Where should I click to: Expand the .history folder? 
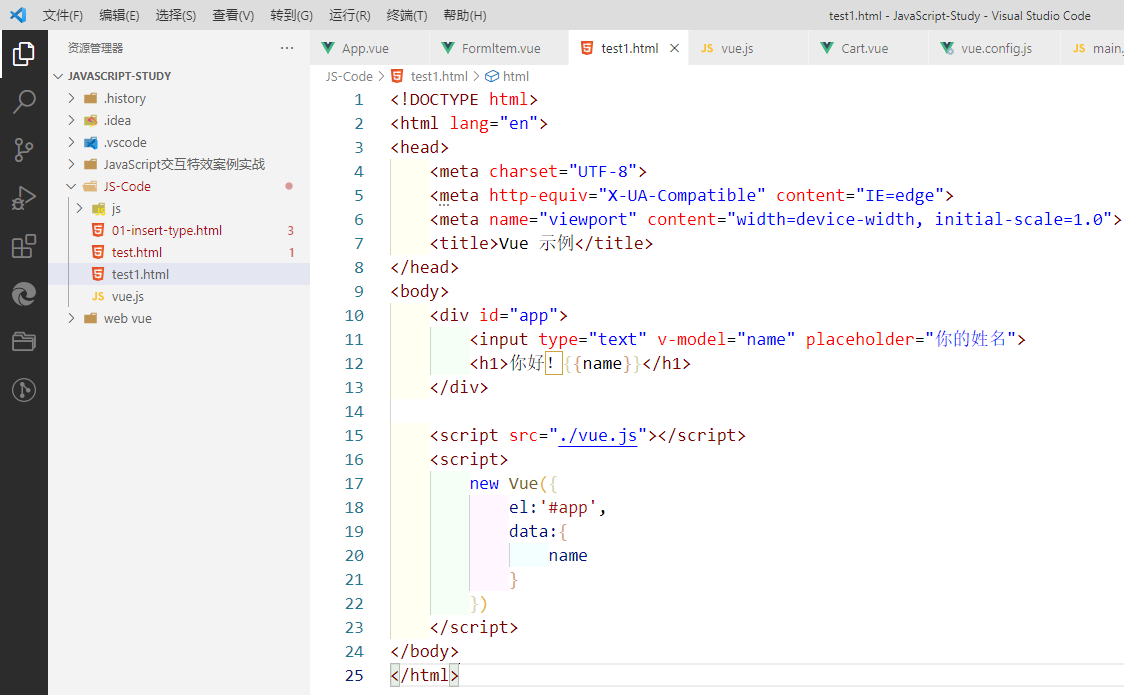click(71, 98)
